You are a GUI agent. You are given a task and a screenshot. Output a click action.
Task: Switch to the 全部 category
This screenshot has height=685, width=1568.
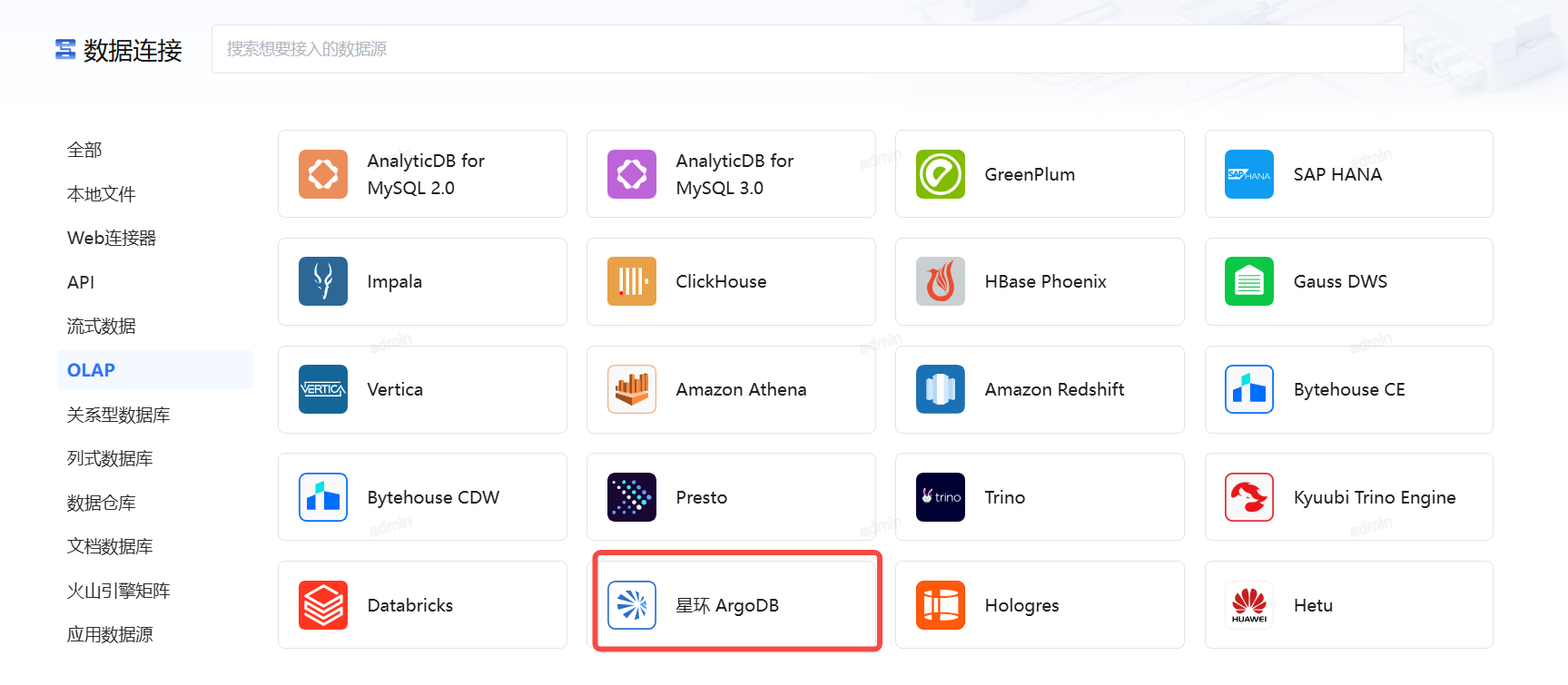(84, 150)
